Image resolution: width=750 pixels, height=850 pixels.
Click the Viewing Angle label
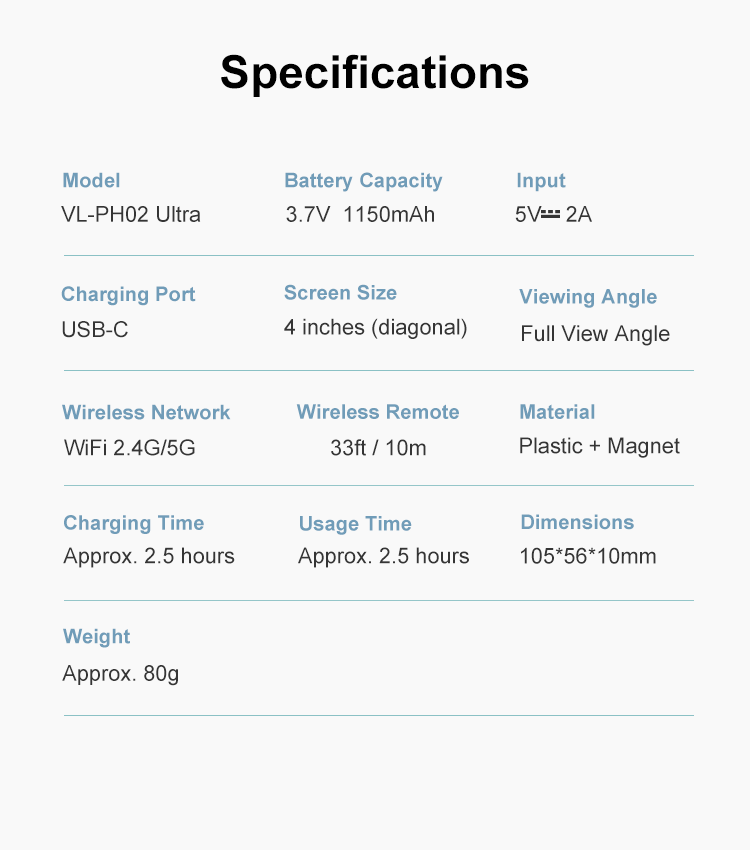(x=588, y=297)
